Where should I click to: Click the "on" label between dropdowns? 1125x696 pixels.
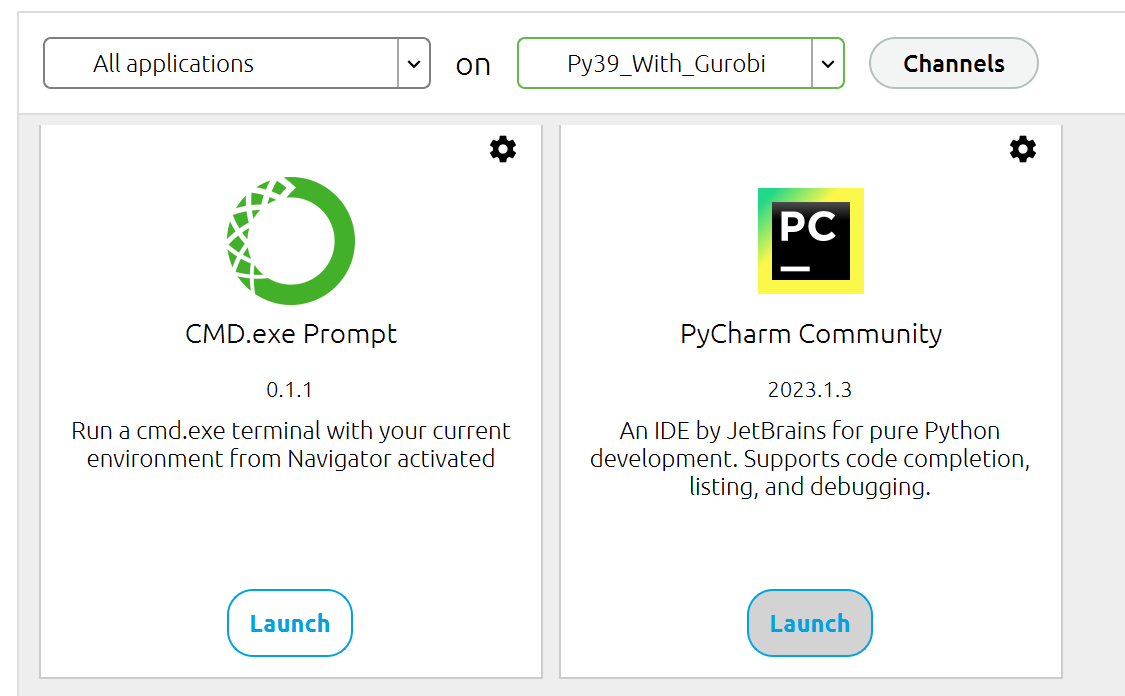click(x=473, y=65)
